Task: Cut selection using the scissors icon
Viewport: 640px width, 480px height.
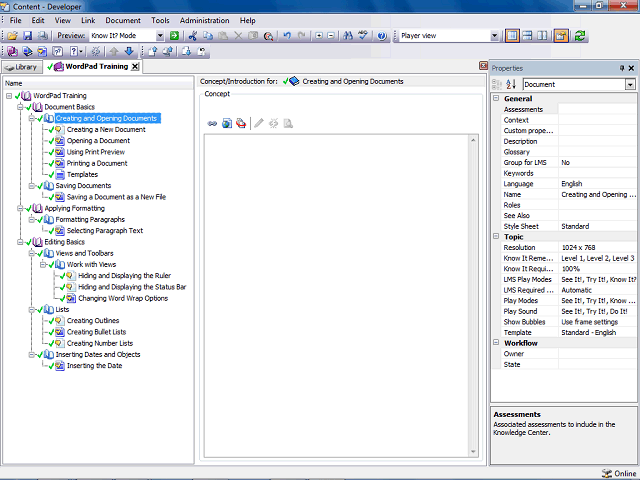Action: pyautogui.click(x=193, y=36)
